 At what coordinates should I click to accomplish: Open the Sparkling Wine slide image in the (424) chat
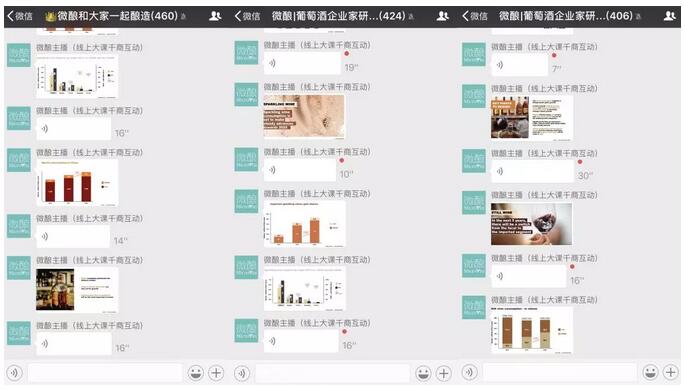(304, 117)
